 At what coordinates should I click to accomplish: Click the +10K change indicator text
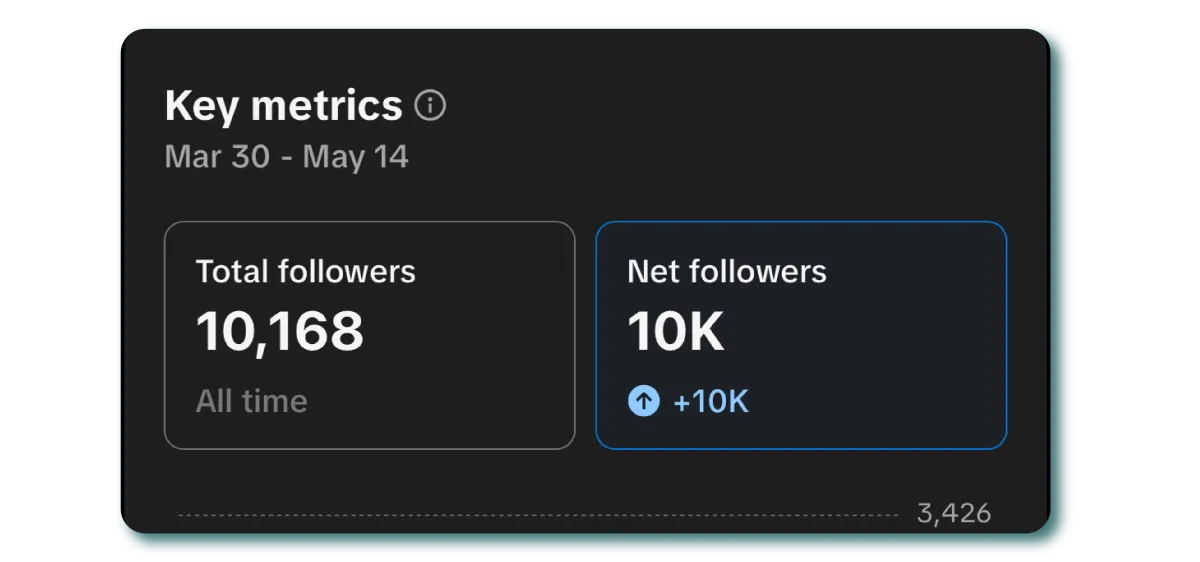(711, 402)
